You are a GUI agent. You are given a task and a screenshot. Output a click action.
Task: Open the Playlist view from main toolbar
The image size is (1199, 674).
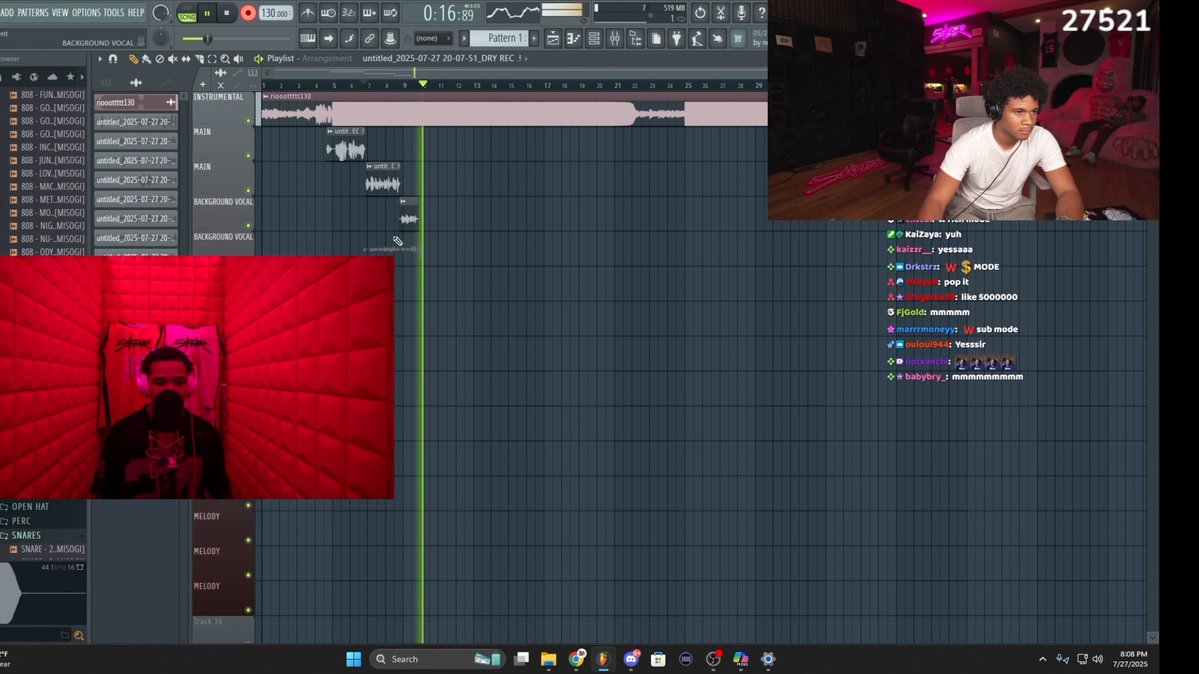click(x=553, y=38)
